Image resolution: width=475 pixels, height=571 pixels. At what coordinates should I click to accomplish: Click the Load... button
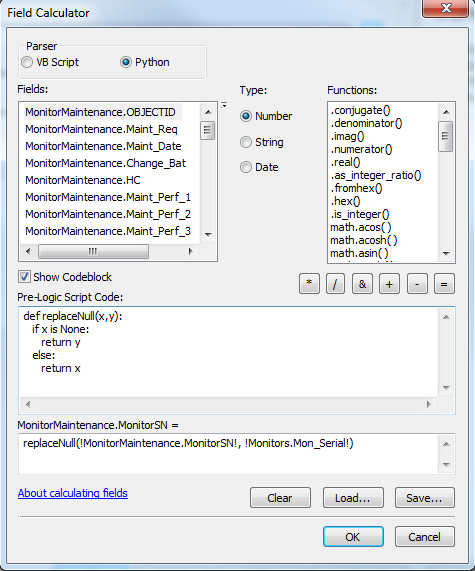click(x=353, y=497)
